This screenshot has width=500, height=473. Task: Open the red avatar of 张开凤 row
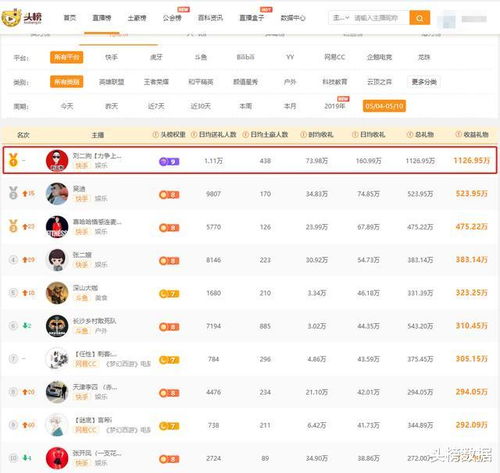[57, 458]
